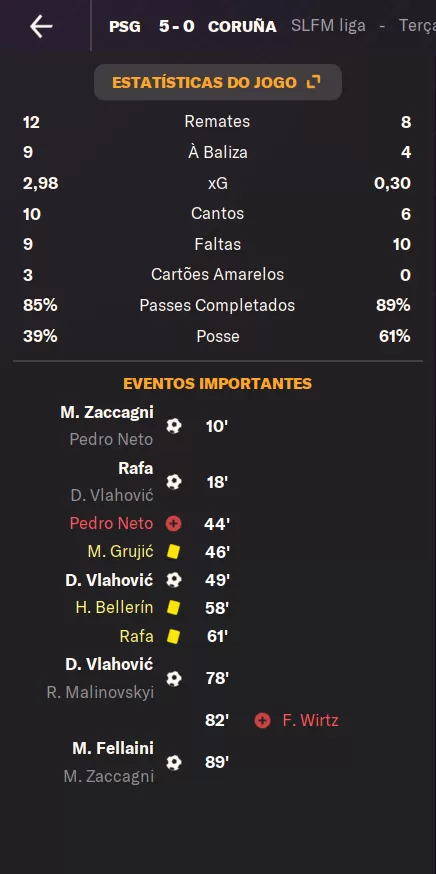This screenshot has height=874, width=436.
Task: Open Estatísticas do Jogo expanded view
Action: click(217, 82)
